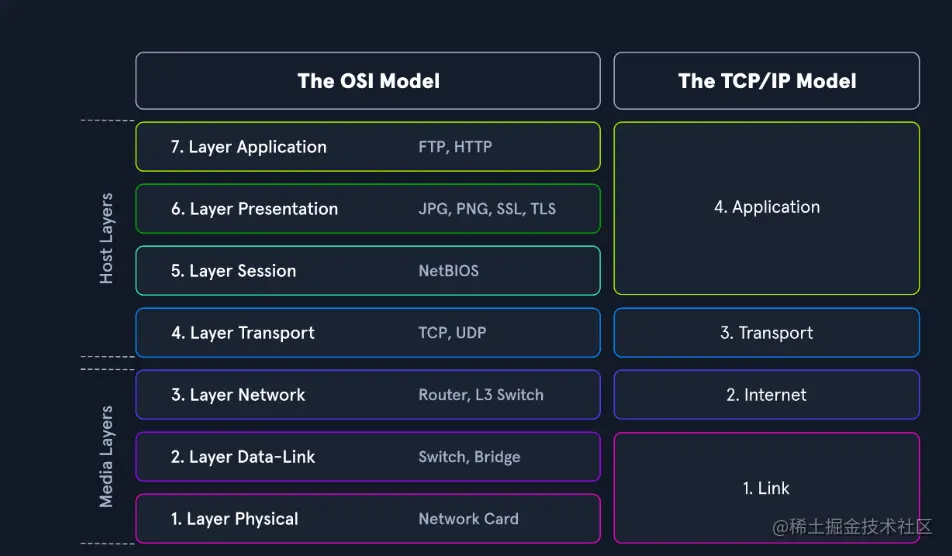Click the TCP/IP 2. Internet box
Viewport: 952px width, 556px height.
click(766, 395)
